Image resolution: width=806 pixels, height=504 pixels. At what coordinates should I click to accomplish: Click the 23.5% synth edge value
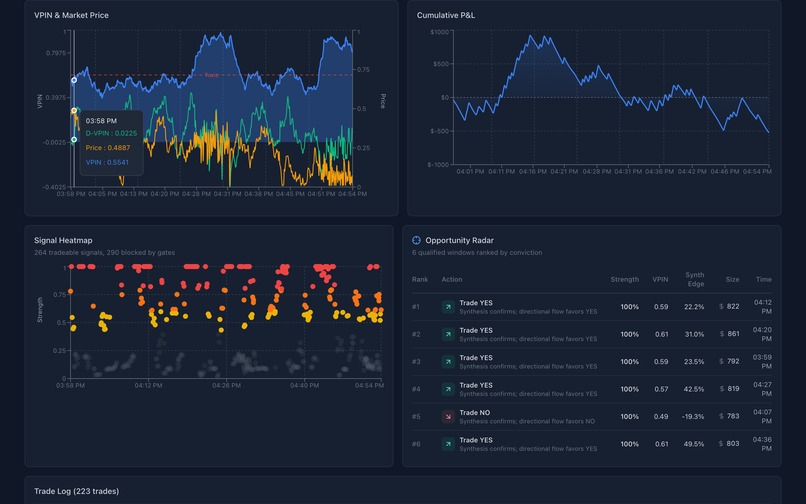pos(694,362)
